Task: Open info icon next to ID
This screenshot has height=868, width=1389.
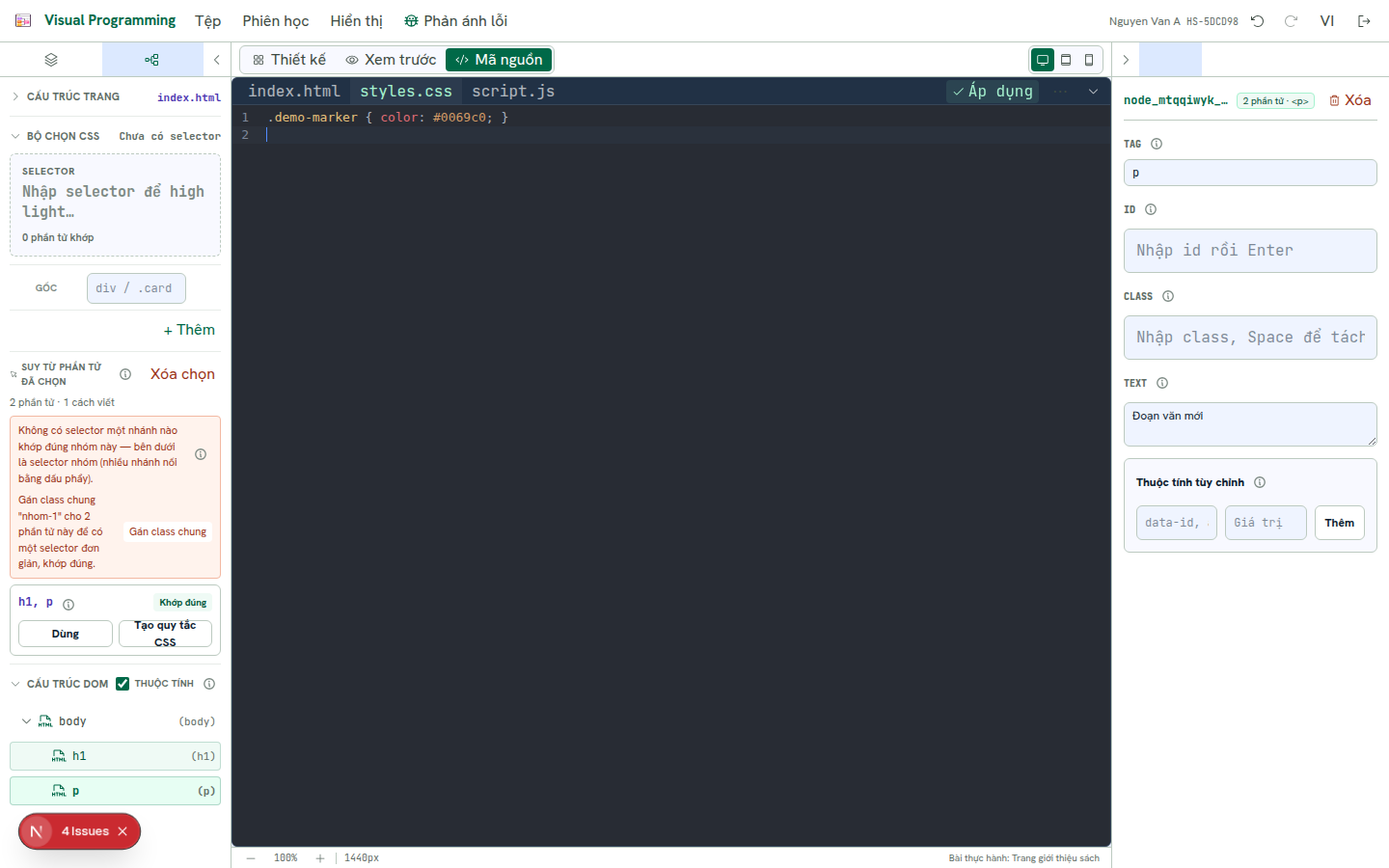Action: pyautogui.click(x=1151, y=209)
